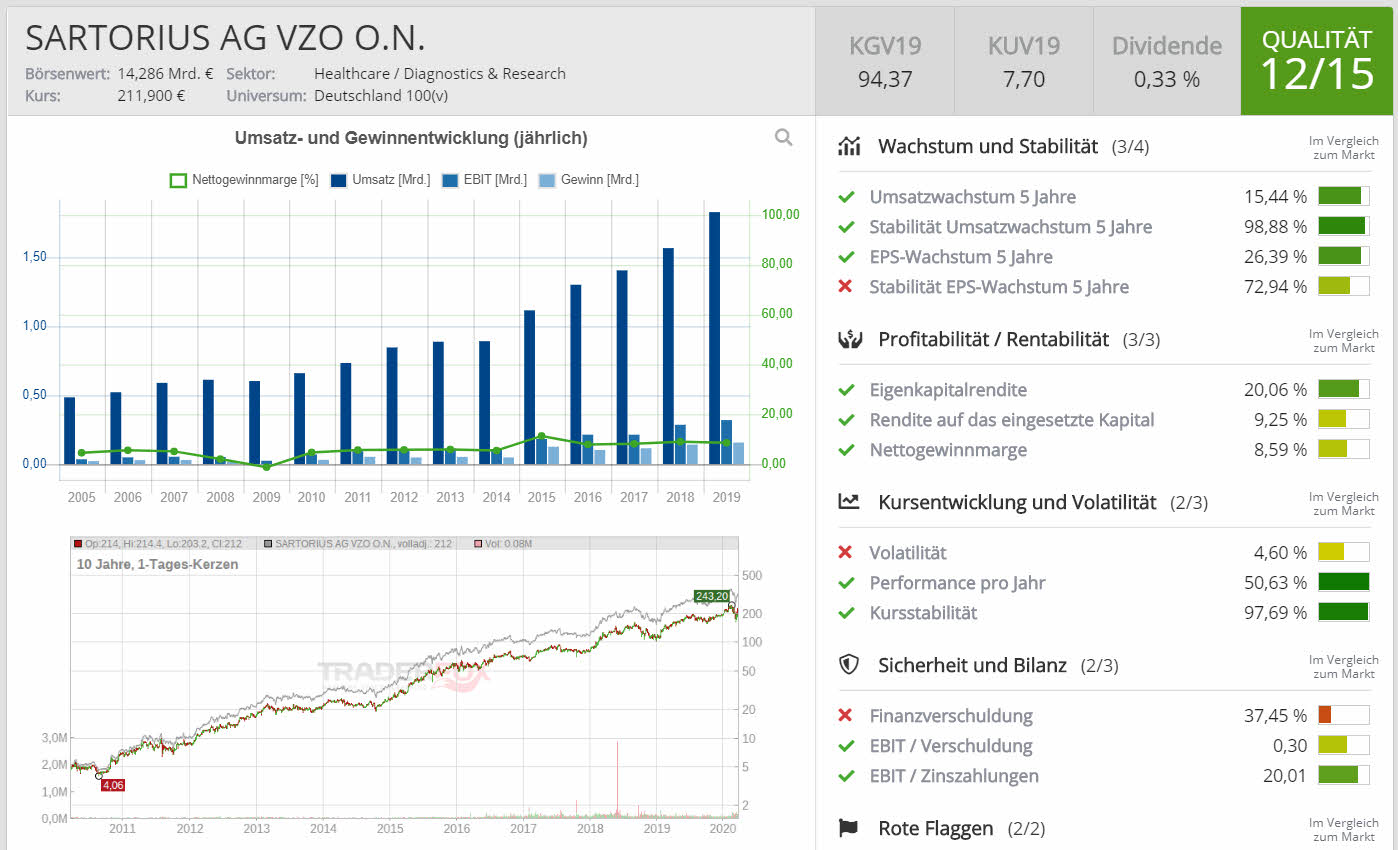Click green checkmark beside Umsatzwachstum 5 Jahre

pos(846,197)
